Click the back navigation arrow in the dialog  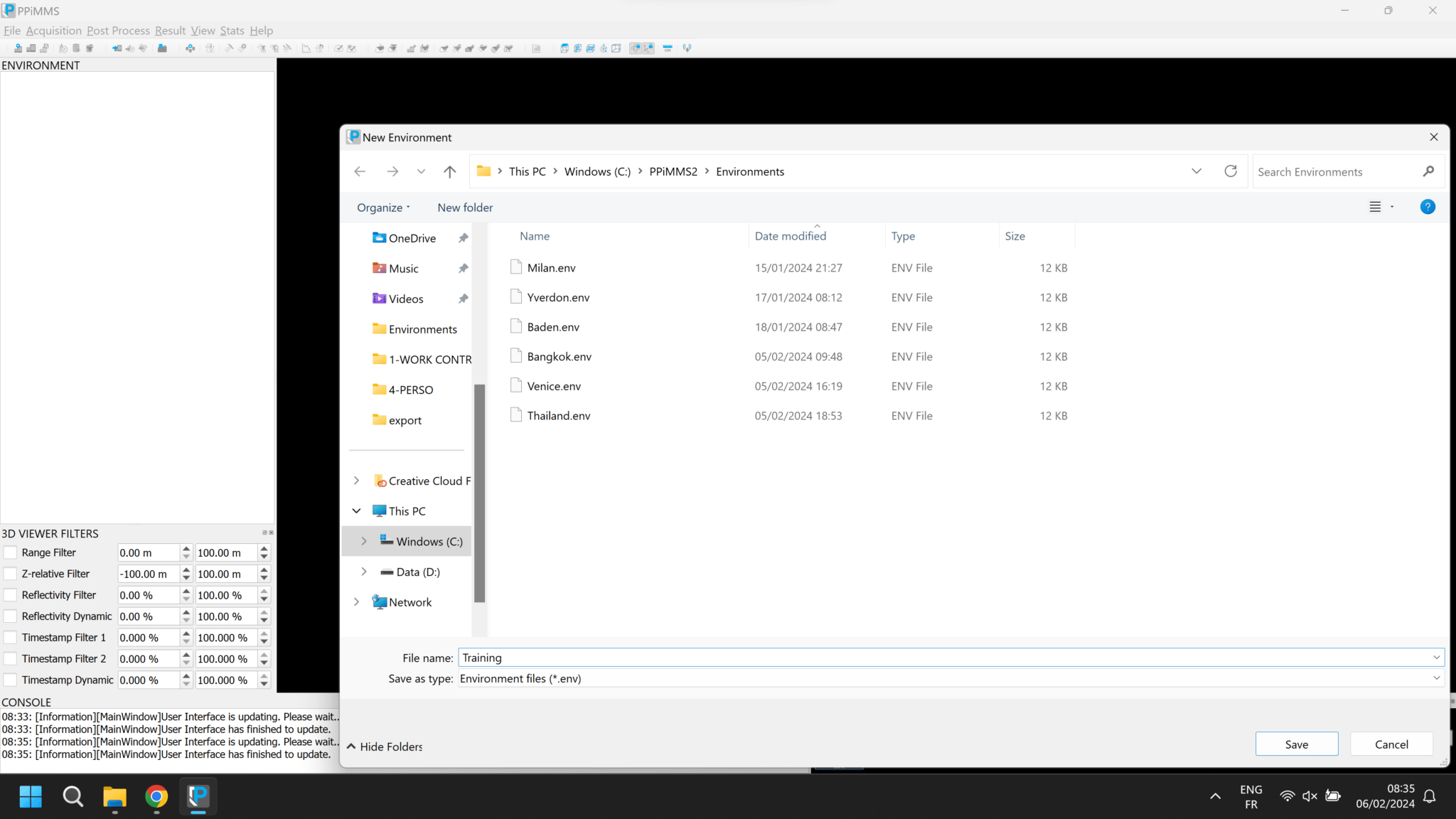coord(360,171)
